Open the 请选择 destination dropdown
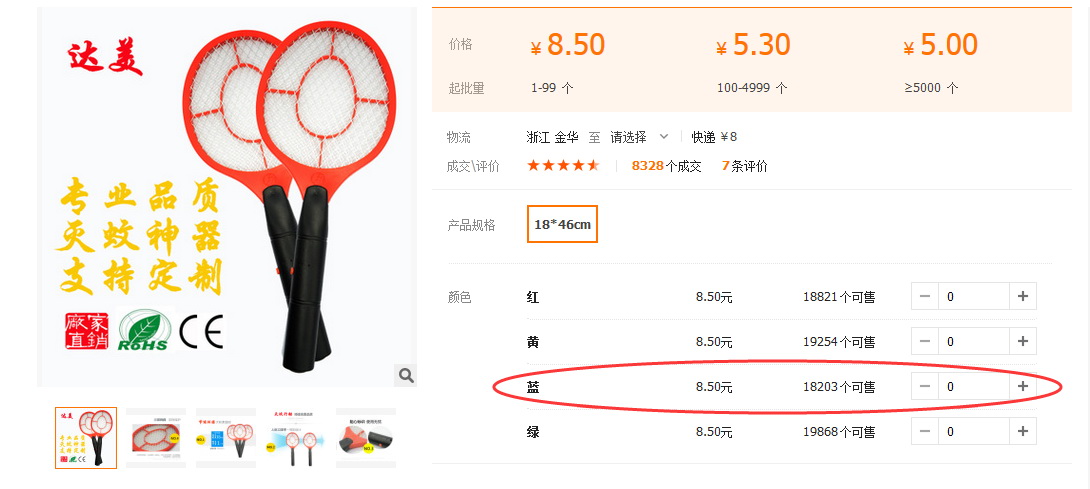This screenshot has width=1090, height=489. click(640, 137)
